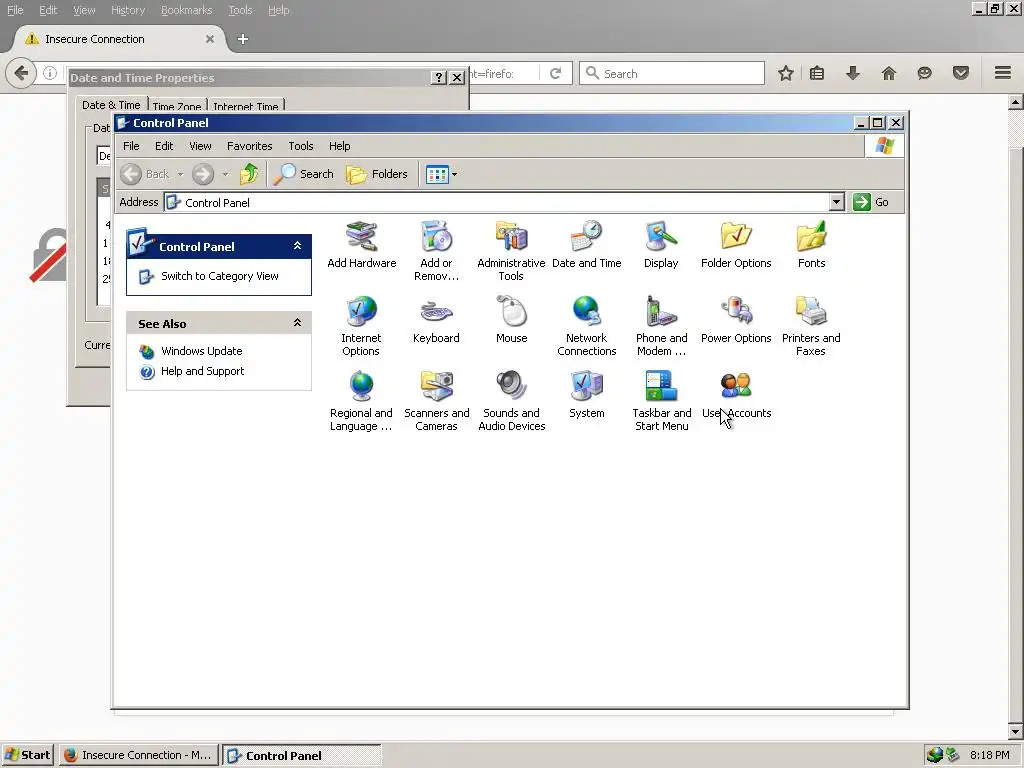
Task: Open Firefox Downloads arrow icon
Action: click(x=852, y=73)
